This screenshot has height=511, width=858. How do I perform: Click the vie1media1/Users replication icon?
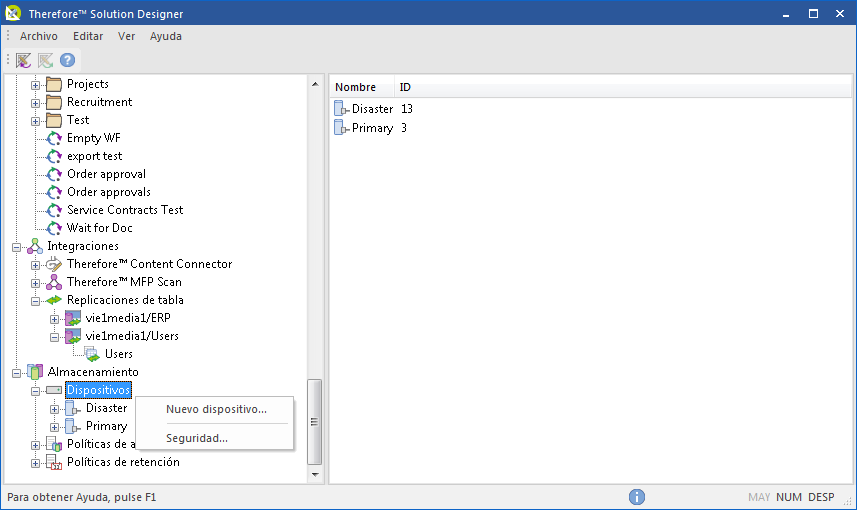pos(73,336)
